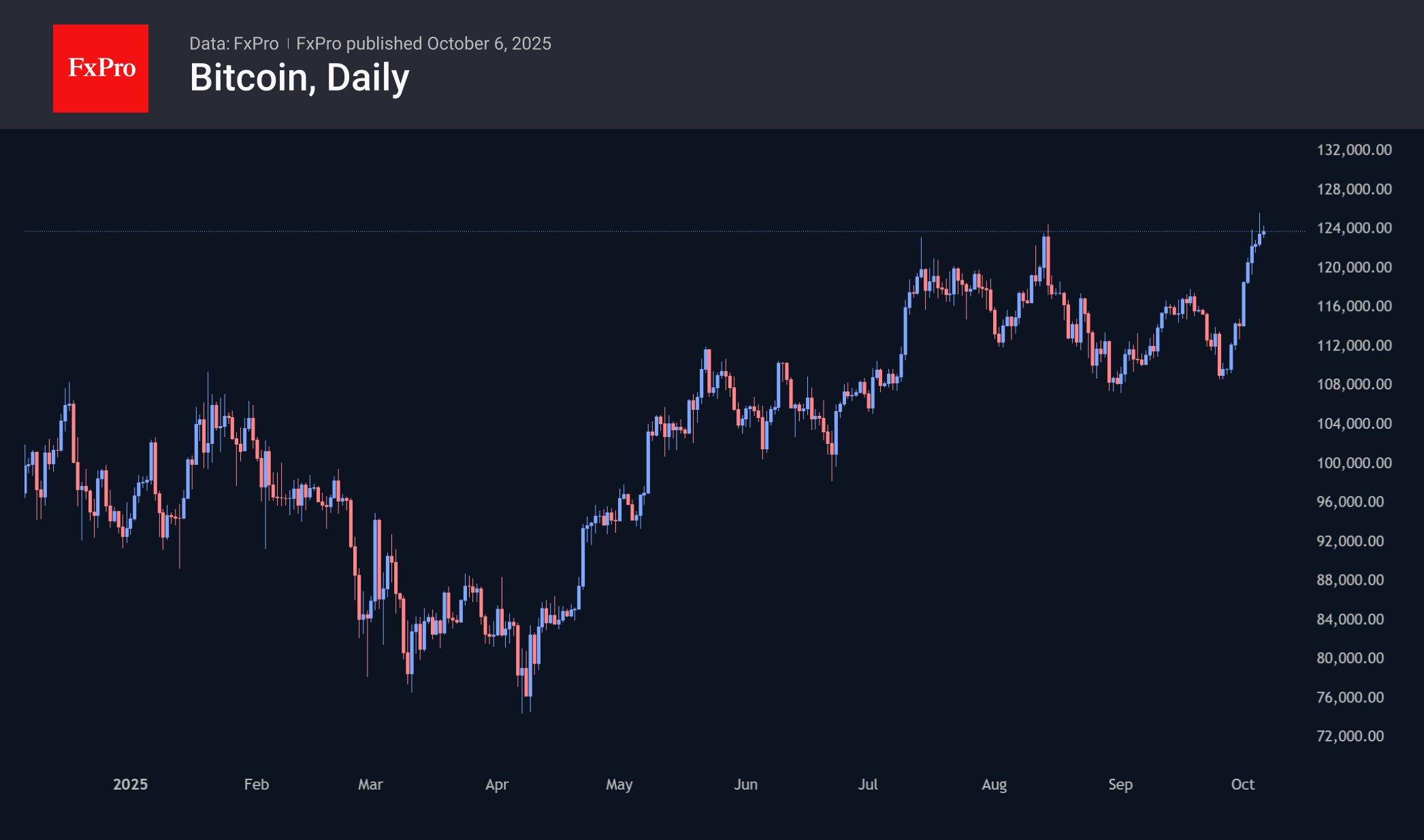Image resolution: width=1424 pixels, height=840 pixels.
Task: Click the 124,000.00 price axis label
Action: [1354, 228]
